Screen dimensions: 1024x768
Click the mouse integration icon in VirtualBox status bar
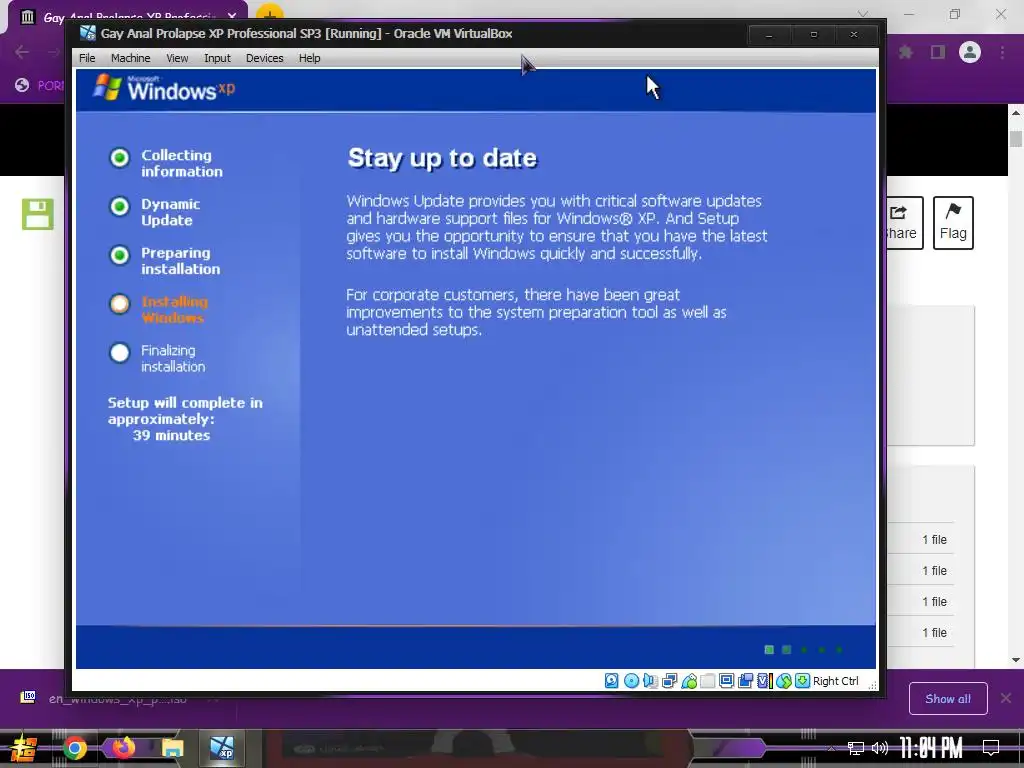784,681
